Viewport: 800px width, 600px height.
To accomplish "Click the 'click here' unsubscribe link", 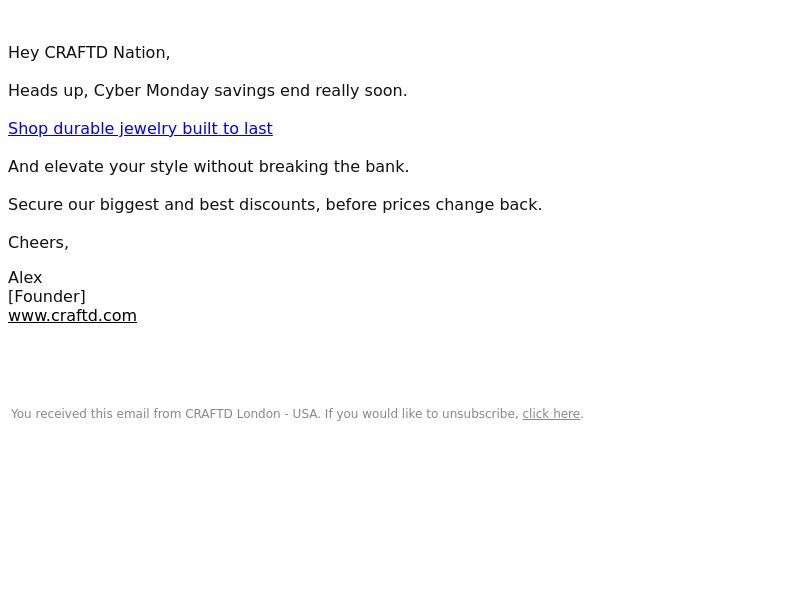I will [x=551, y=414].
